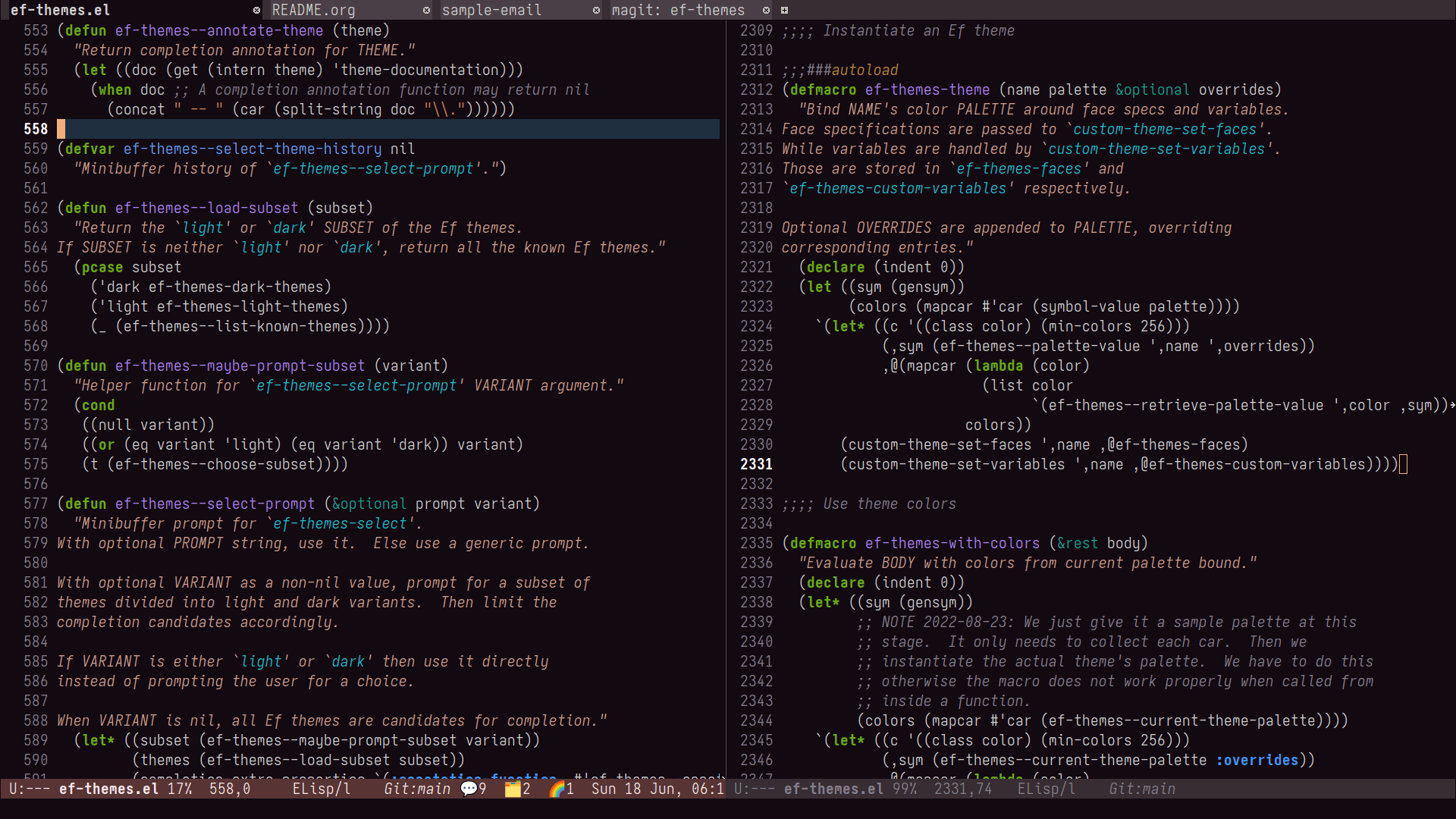Click :overrides keyword on line 2346

(1257, 760)
